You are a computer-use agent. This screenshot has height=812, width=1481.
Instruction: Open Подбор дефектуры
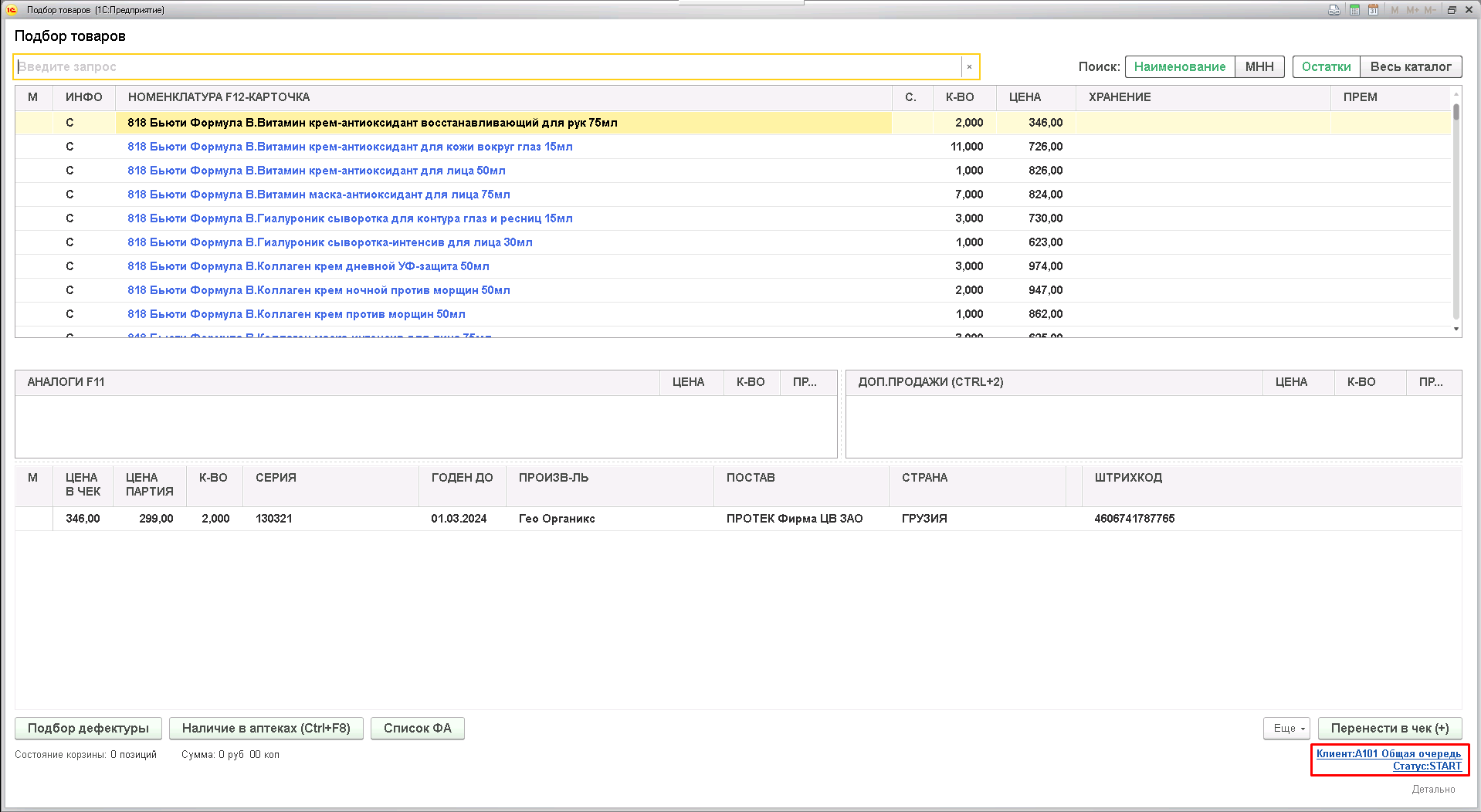coord(88,729)
